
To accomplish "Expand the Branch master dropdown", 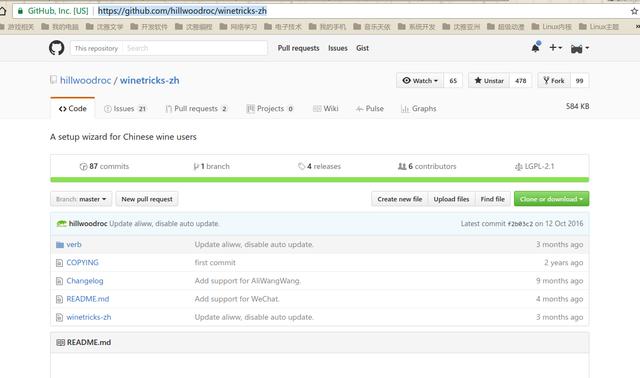I will [81, 199].
